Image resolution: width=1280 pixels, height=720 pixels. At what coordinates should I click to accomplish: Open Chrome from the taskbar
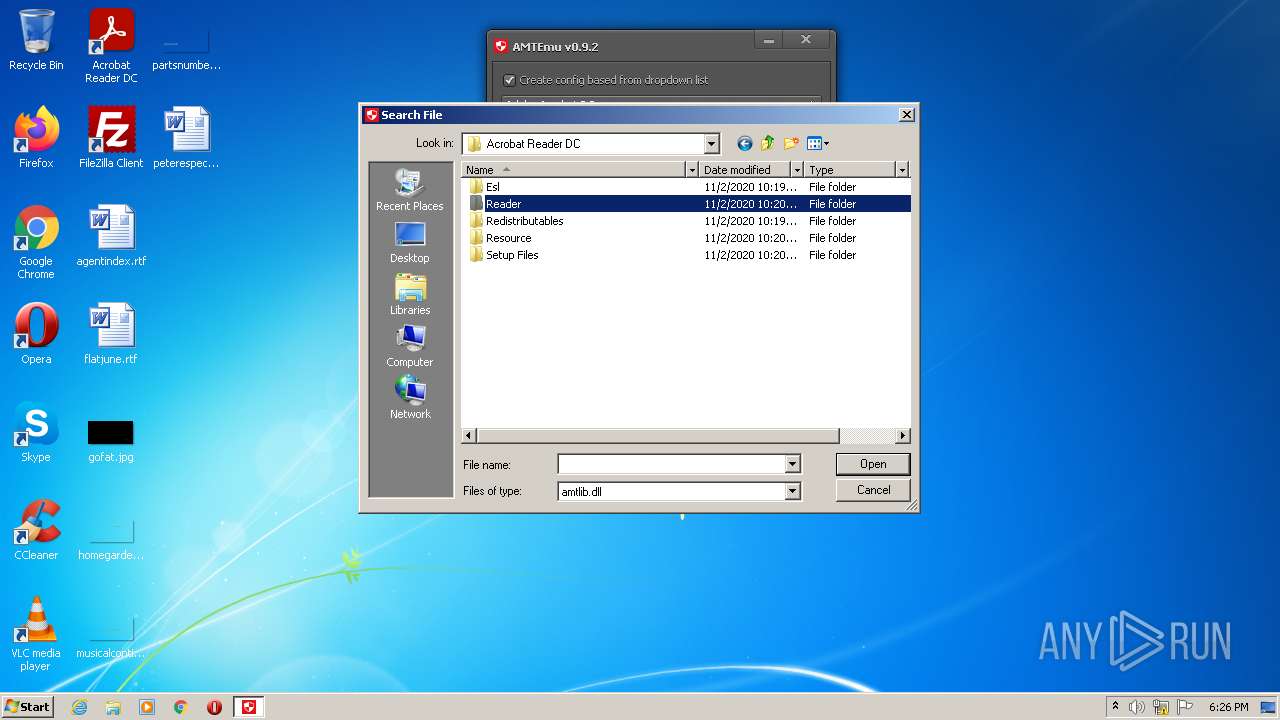tap(181, 707)
